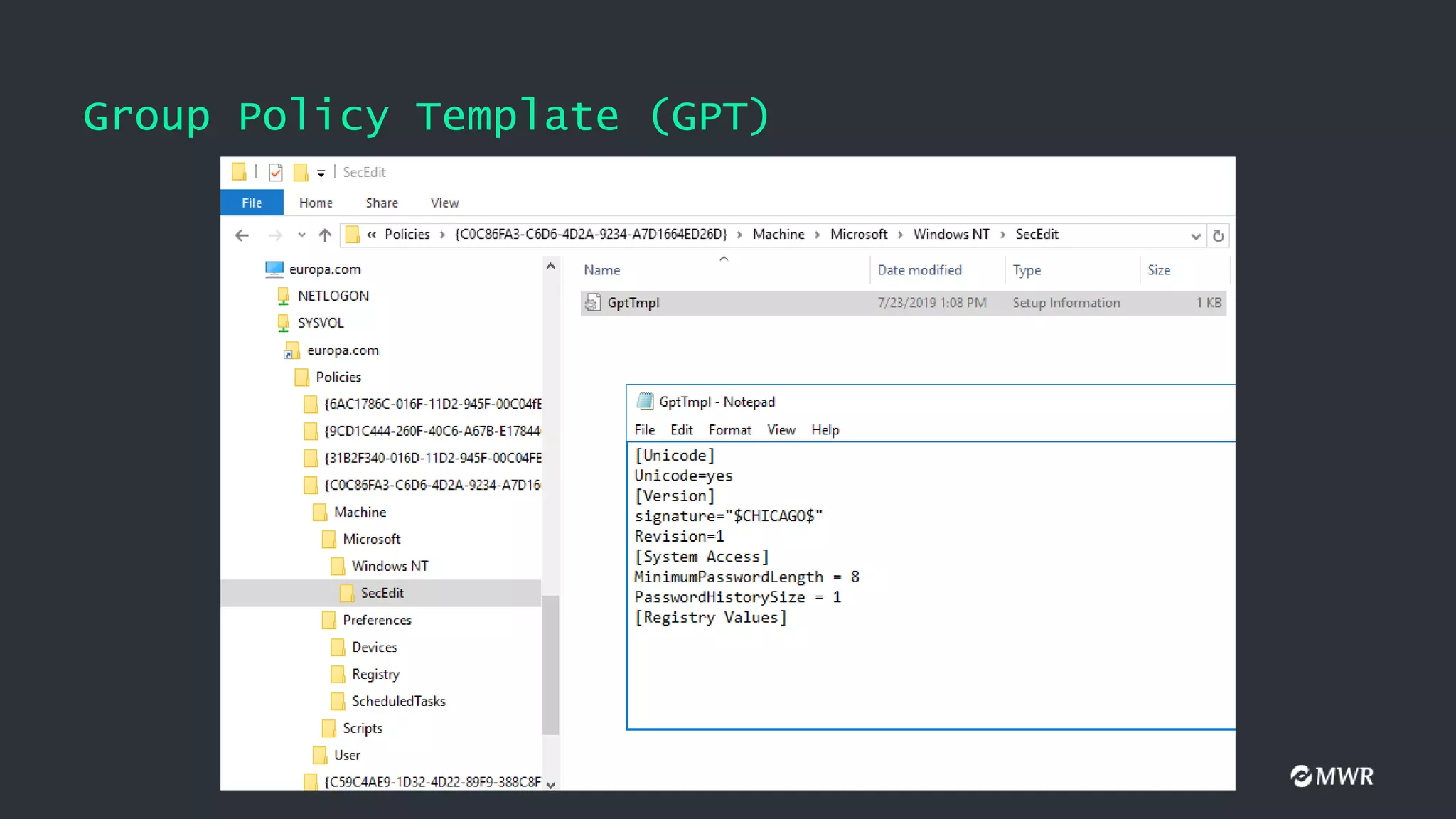The image size is (1456, 819).
Task: Click the folder icon in the title bar
Action: 239,172
